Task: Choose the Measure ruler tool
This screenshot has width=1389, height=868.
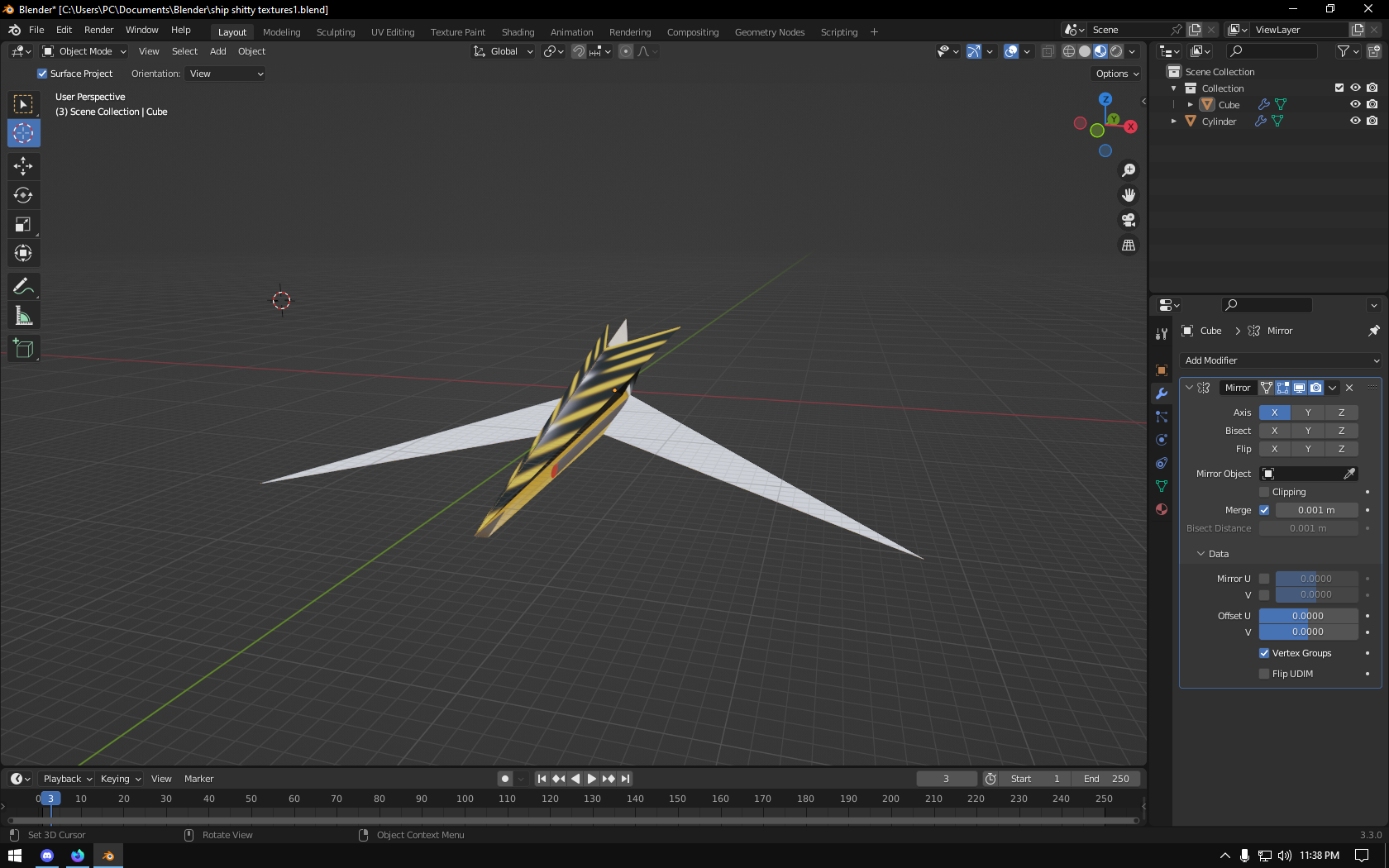Action: click(23, 315)
